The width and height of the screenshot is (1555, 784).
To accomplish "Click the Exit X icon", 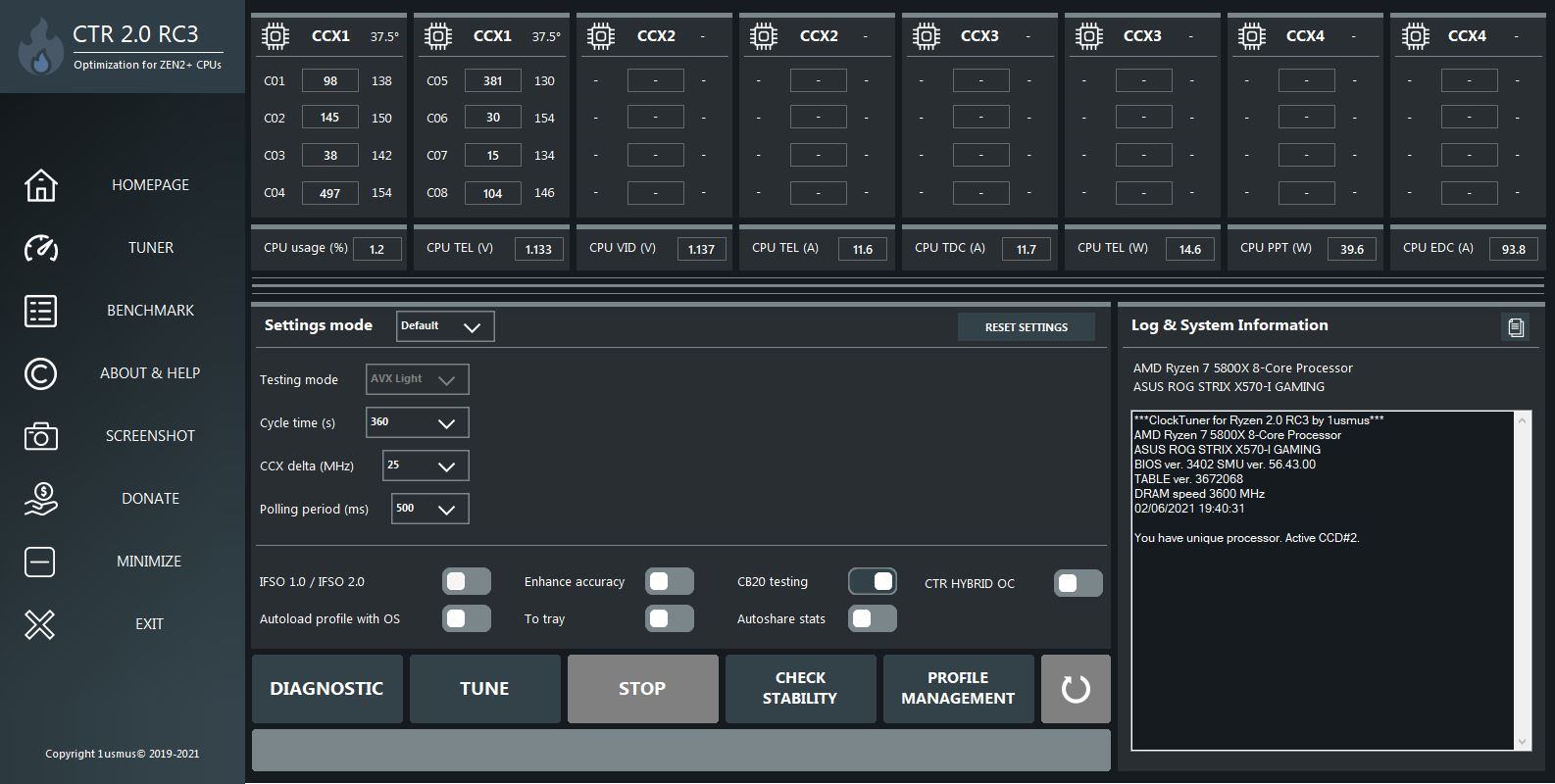I will pos(40,624).
